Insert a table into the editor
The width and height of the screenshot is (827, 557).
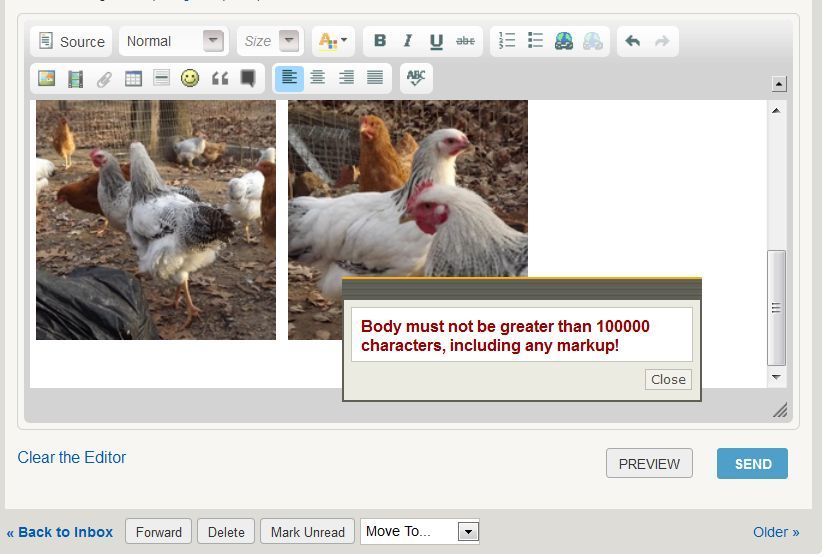point(133,78)
